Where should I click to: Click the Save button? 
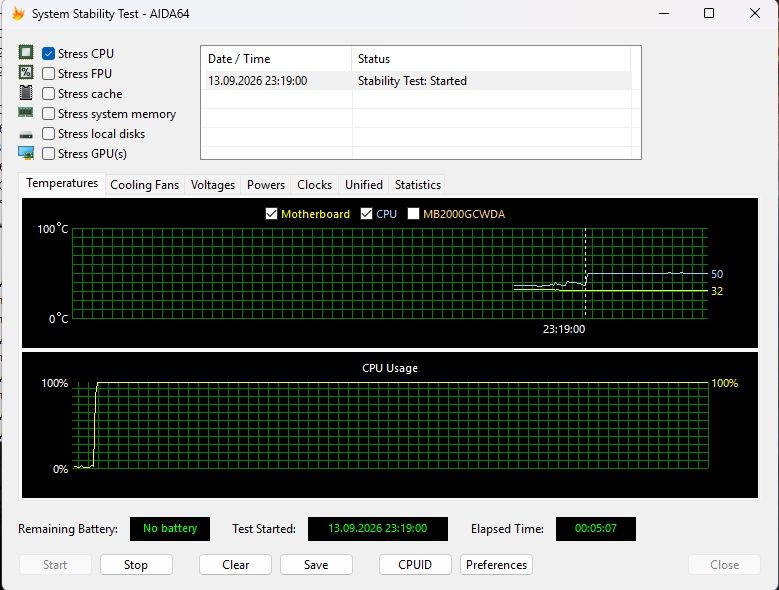(316, 565)
